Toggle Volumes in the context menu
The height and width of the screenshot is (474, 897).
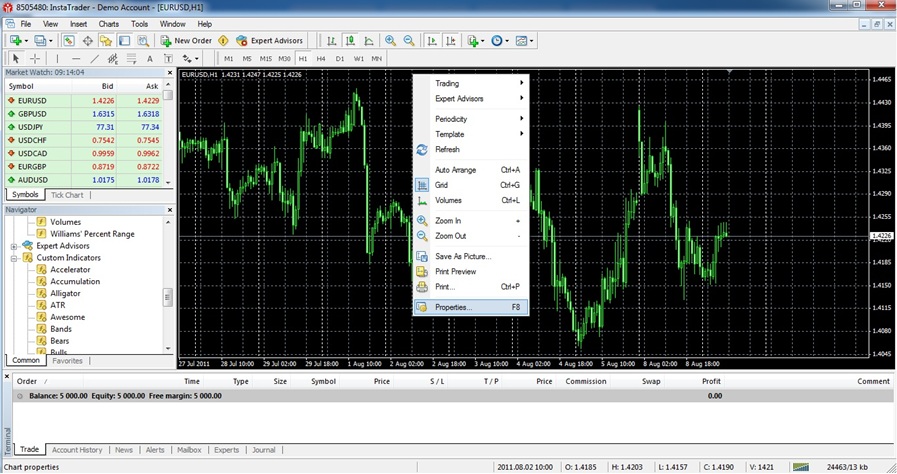coord(448,200)
